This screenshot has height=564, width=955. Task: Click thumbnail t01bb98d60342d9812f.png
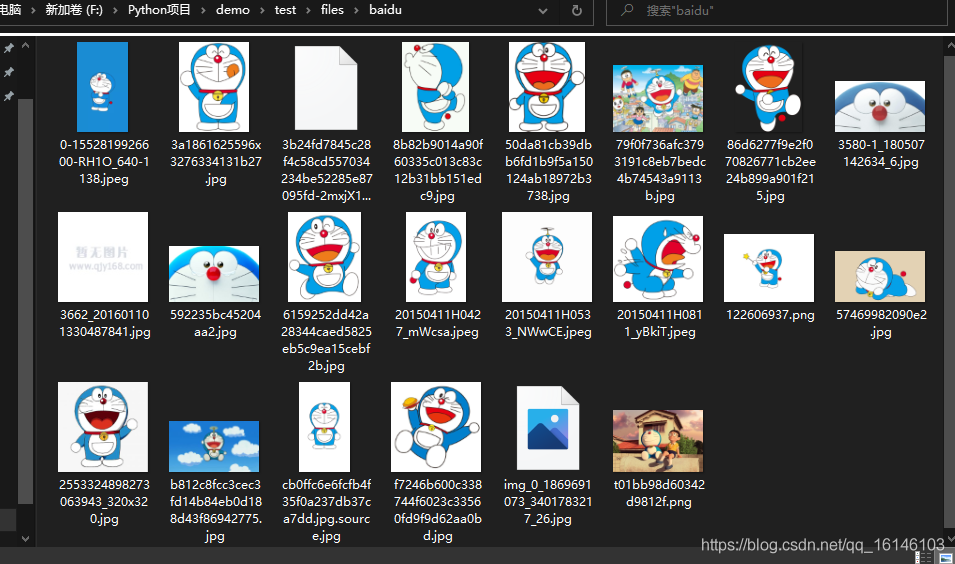click(x=658, y=440)
